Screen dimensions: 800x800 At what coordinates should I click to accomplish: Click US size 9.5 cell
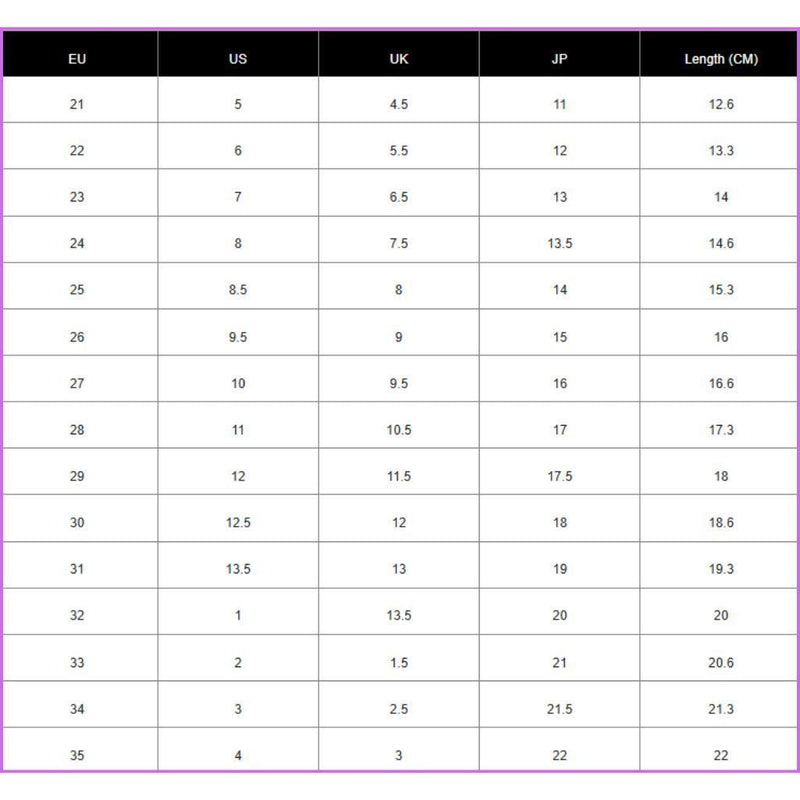[238, 337]
